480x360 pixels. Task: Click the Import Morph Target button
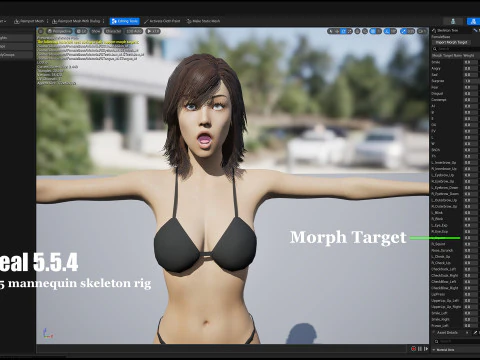(451, 42)
